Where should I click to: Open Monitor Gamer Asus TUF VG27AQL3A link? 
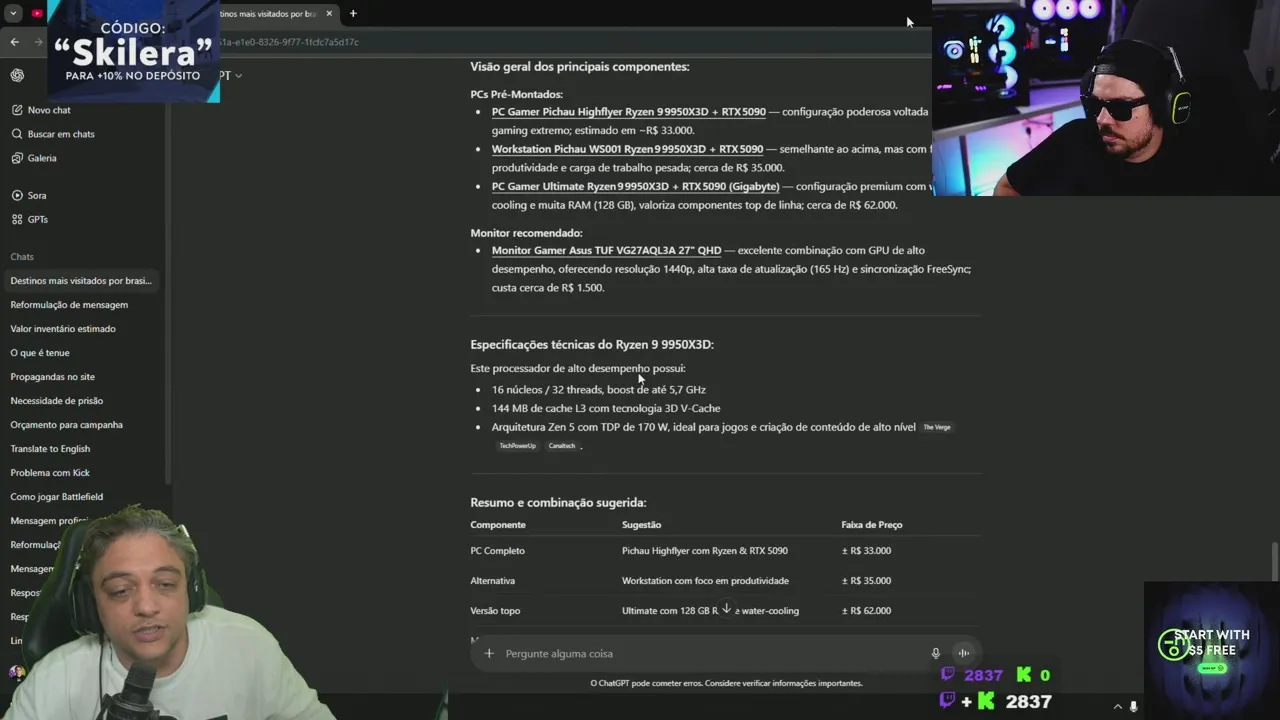606,250
